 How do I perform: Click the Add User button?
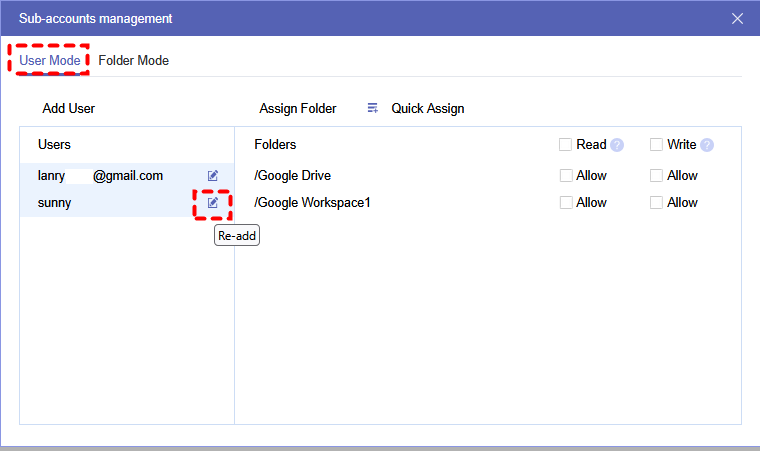pos(68,108)
